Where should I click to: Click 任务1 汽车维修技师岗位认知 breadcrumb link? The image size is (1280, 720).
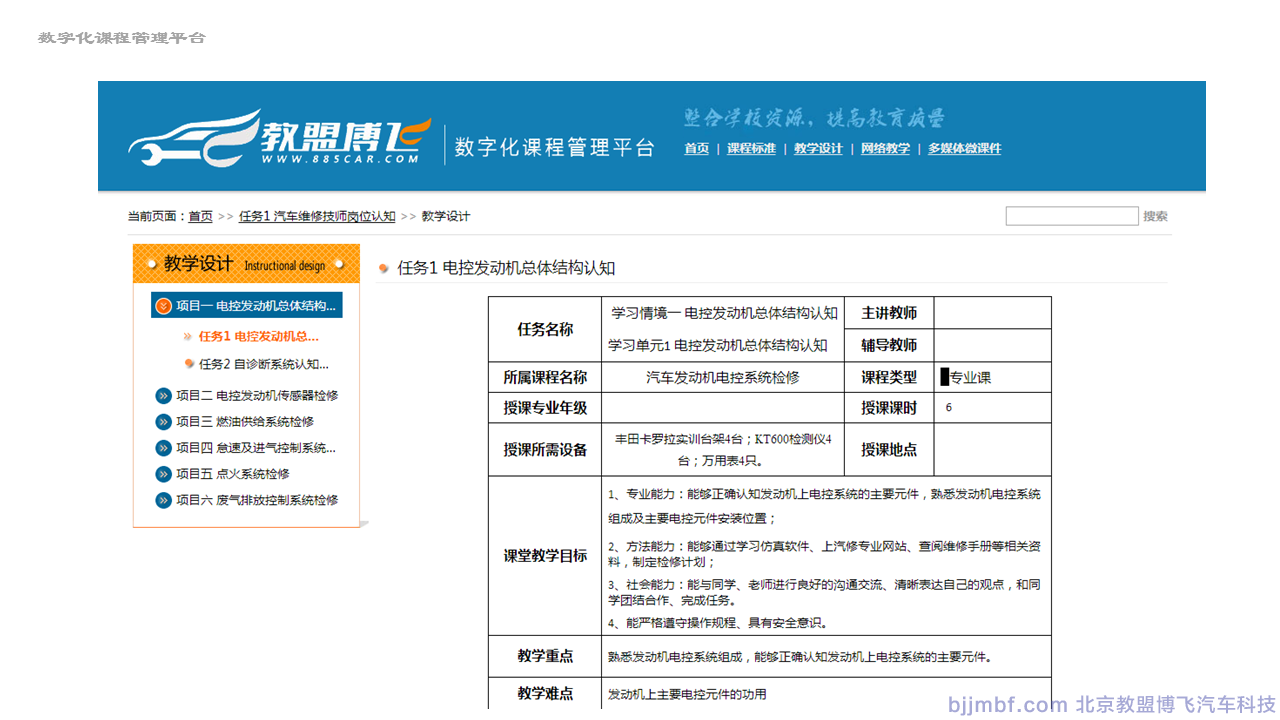point(317,216)
